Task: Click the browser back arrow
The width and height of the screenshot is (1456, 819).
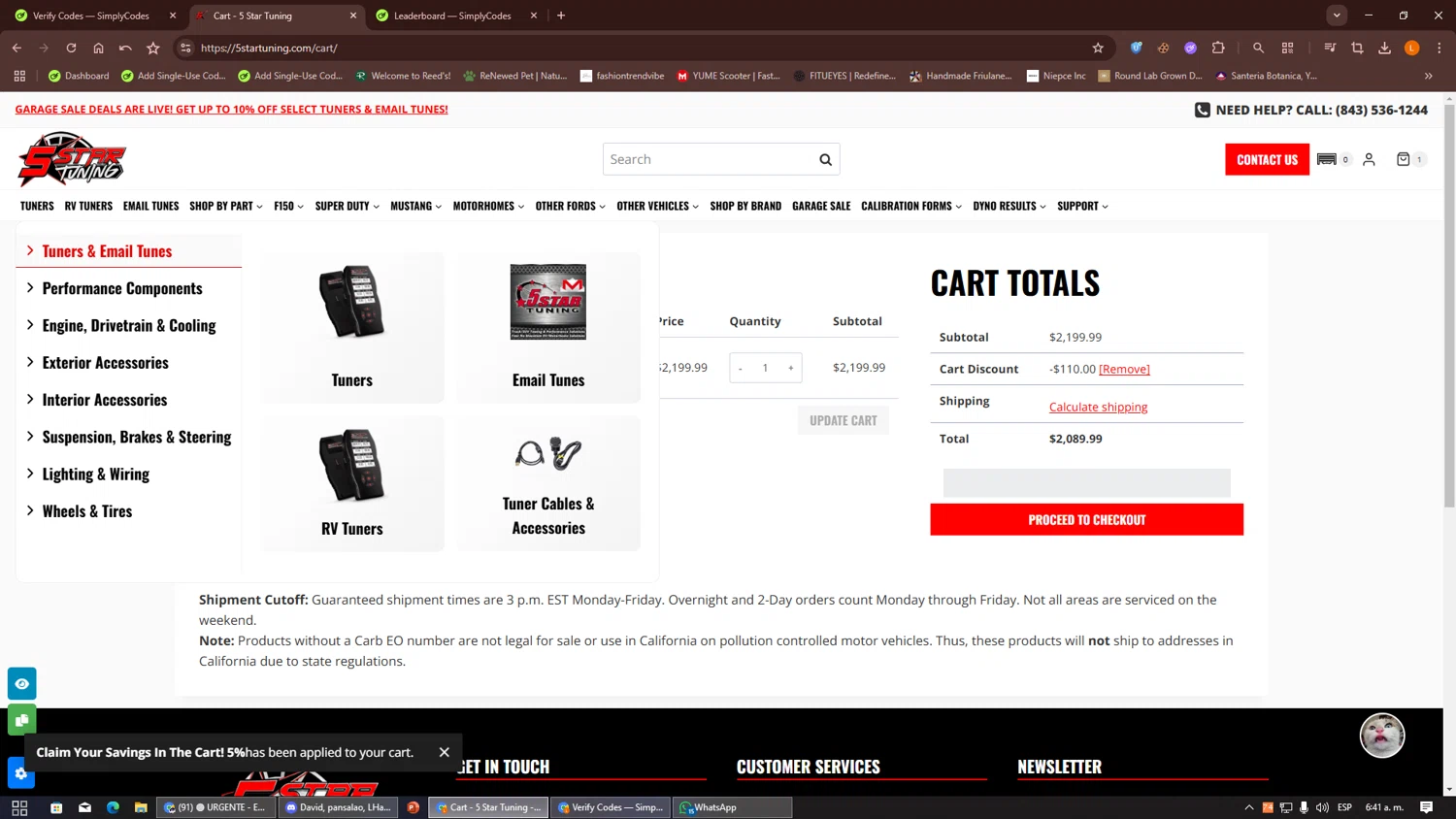Action: click(x=17, y=48)
